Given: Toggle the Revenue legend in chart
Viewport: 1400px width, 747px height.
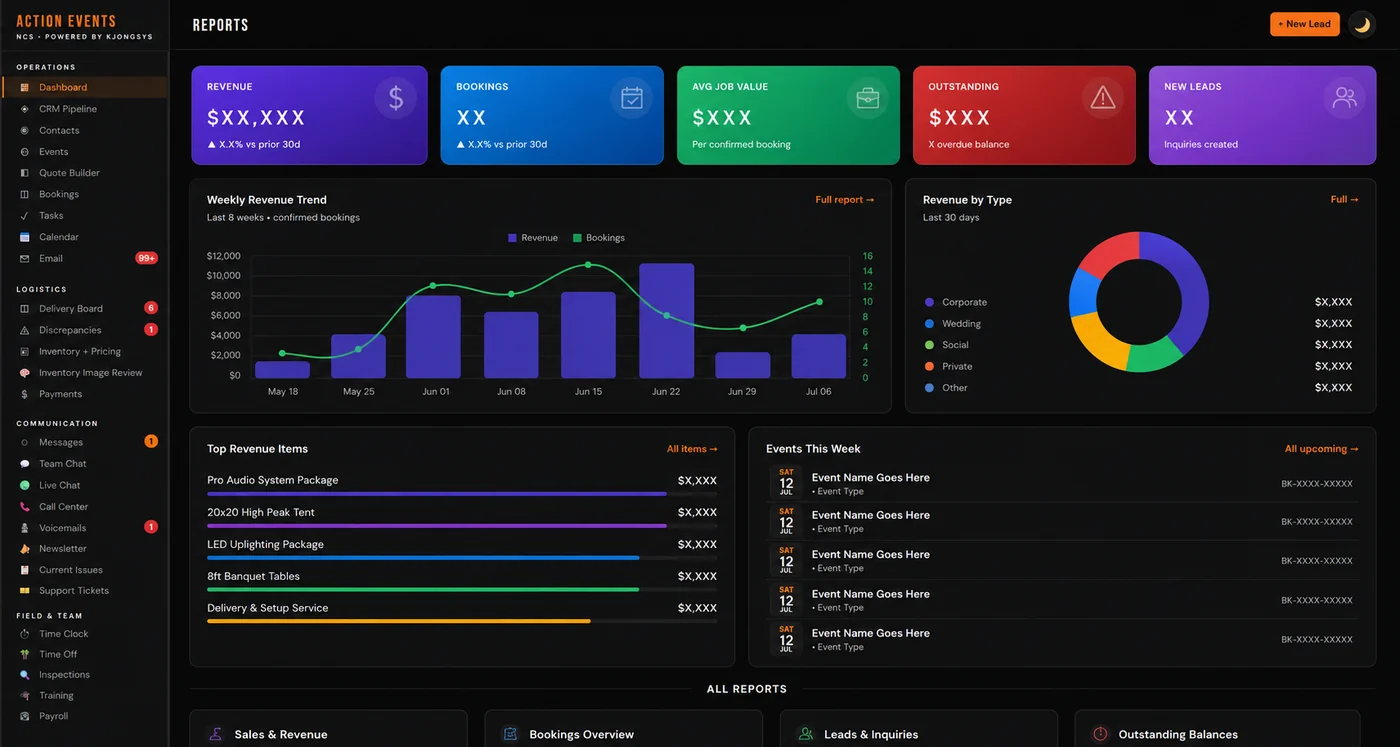Looking at the screenshot, I should (x=533, y=238).
